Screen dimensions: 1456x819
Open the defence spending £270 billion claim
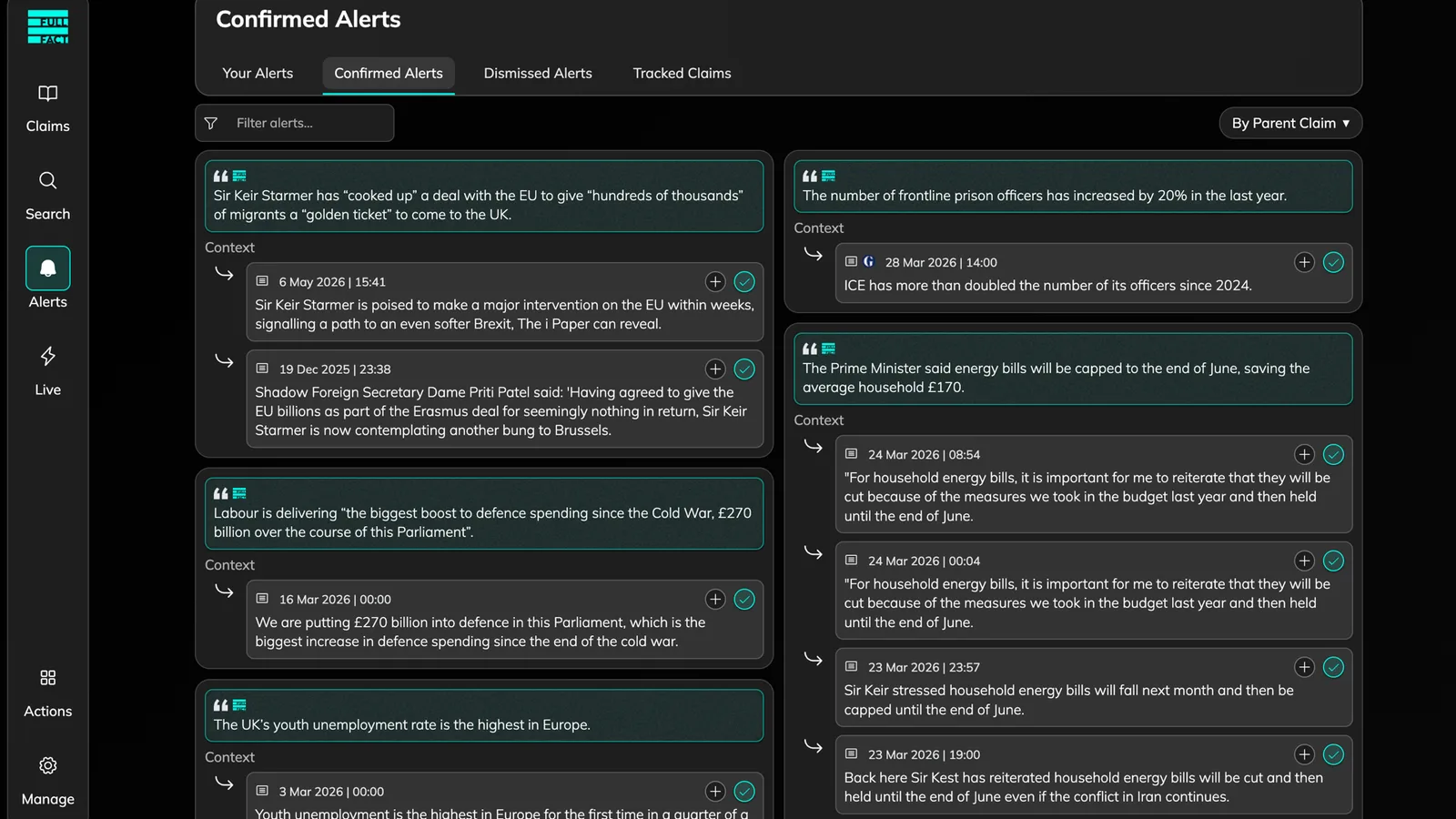tap(484, 514)
